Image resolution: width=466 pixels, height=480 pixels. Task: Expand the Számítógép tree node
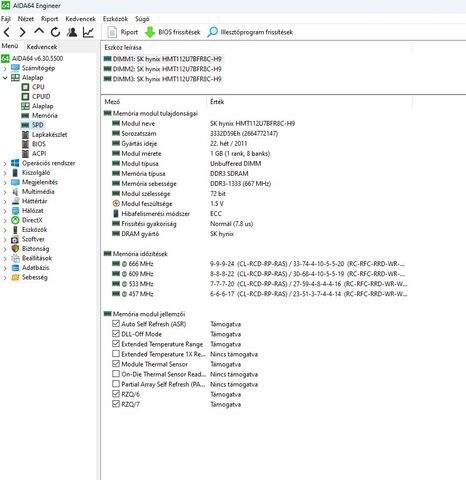[x=5, y=68]
